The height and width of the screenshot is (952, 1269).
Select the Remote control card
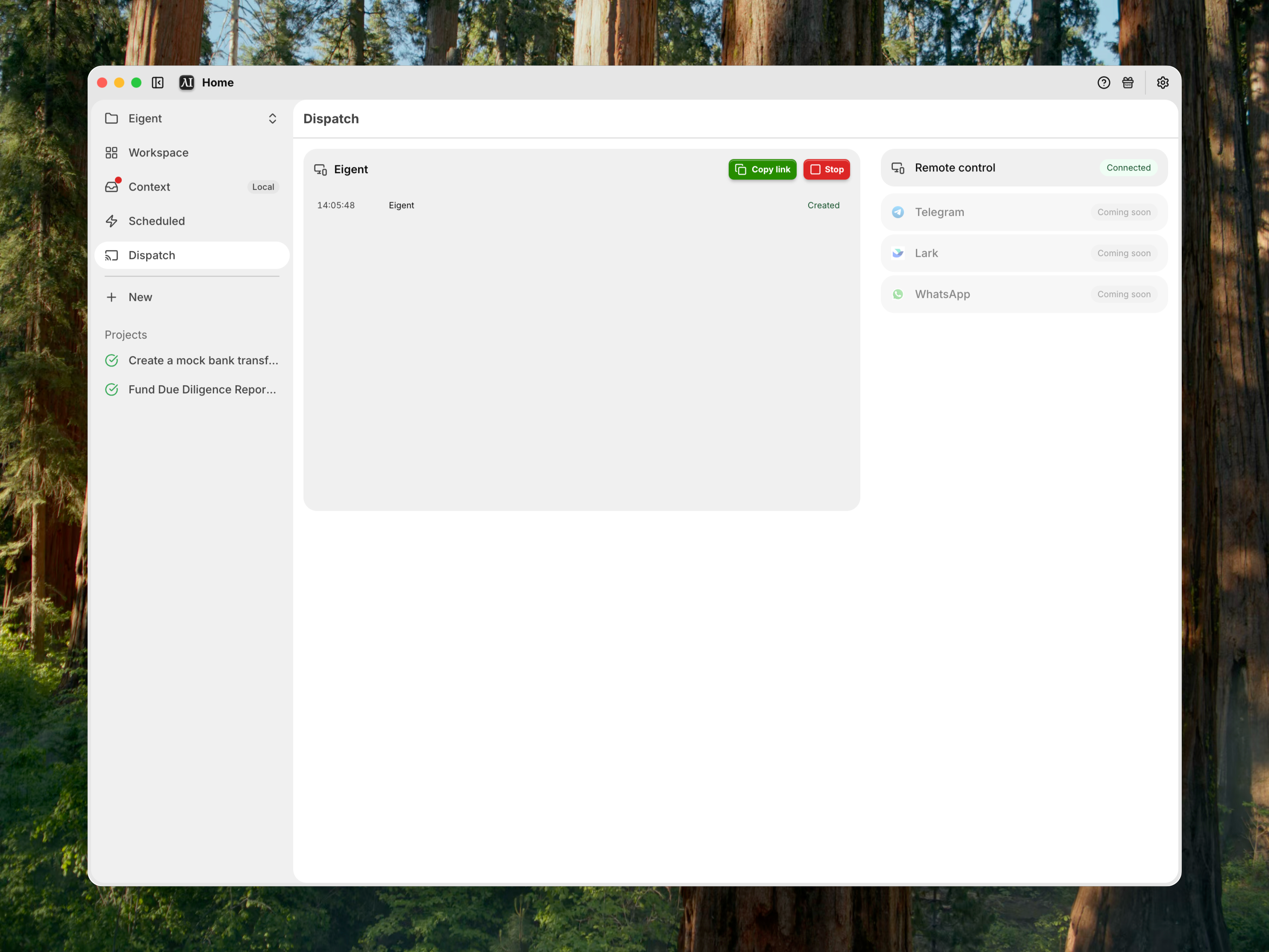(x=1024, y=168)
